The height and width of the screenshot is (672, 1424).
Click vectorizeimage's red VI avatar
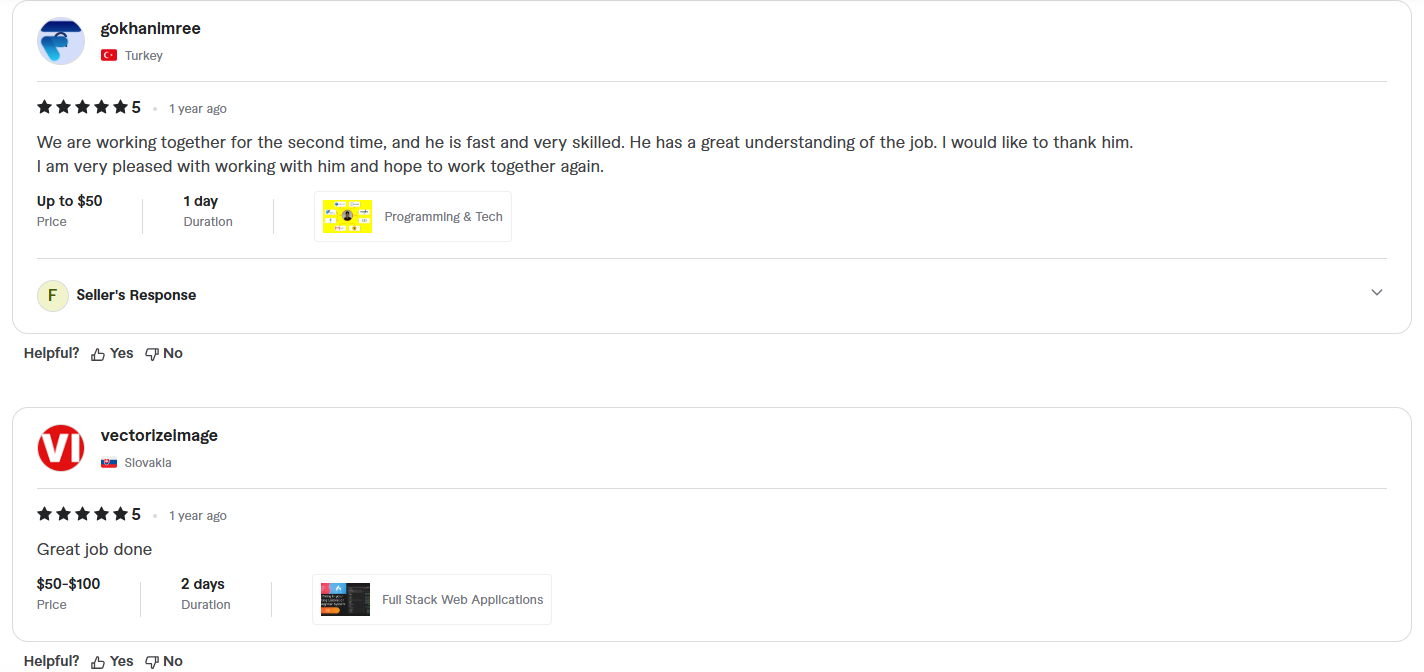[60, 448]
